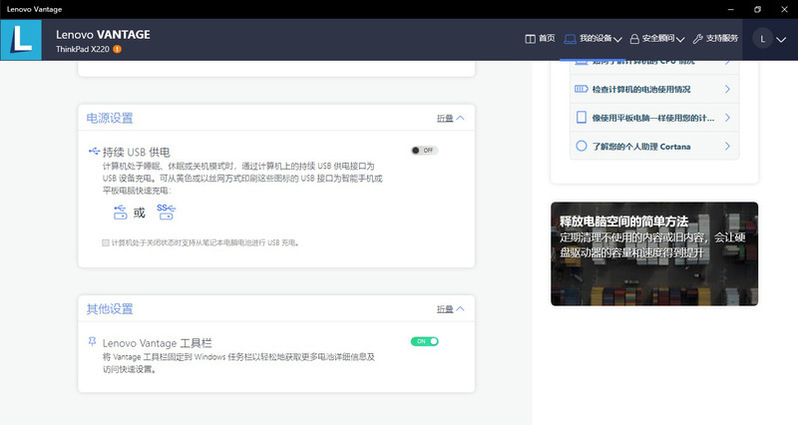
Task: Open 了解您的个人助理 Cortana link
Action: pyautogui.click(x=641, y=147)
